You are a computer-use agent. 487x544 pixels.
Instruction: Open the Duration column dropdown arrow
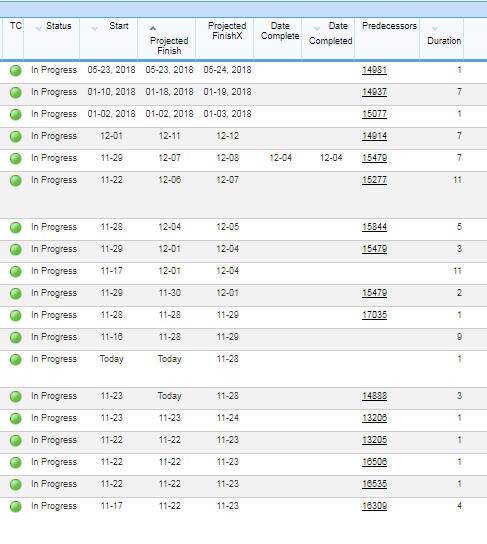click(x=435, y=29)
